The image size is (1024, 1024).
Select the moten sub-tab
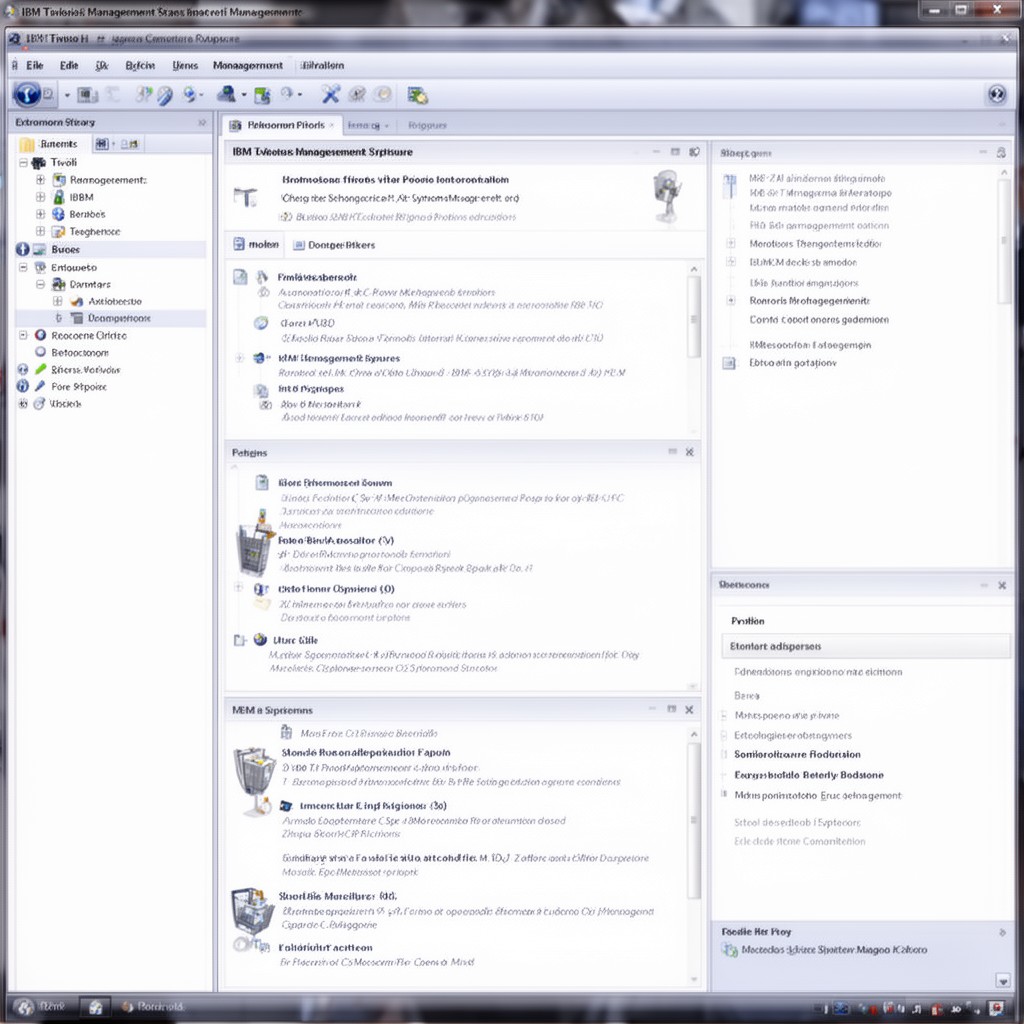[x=256, y=244]
